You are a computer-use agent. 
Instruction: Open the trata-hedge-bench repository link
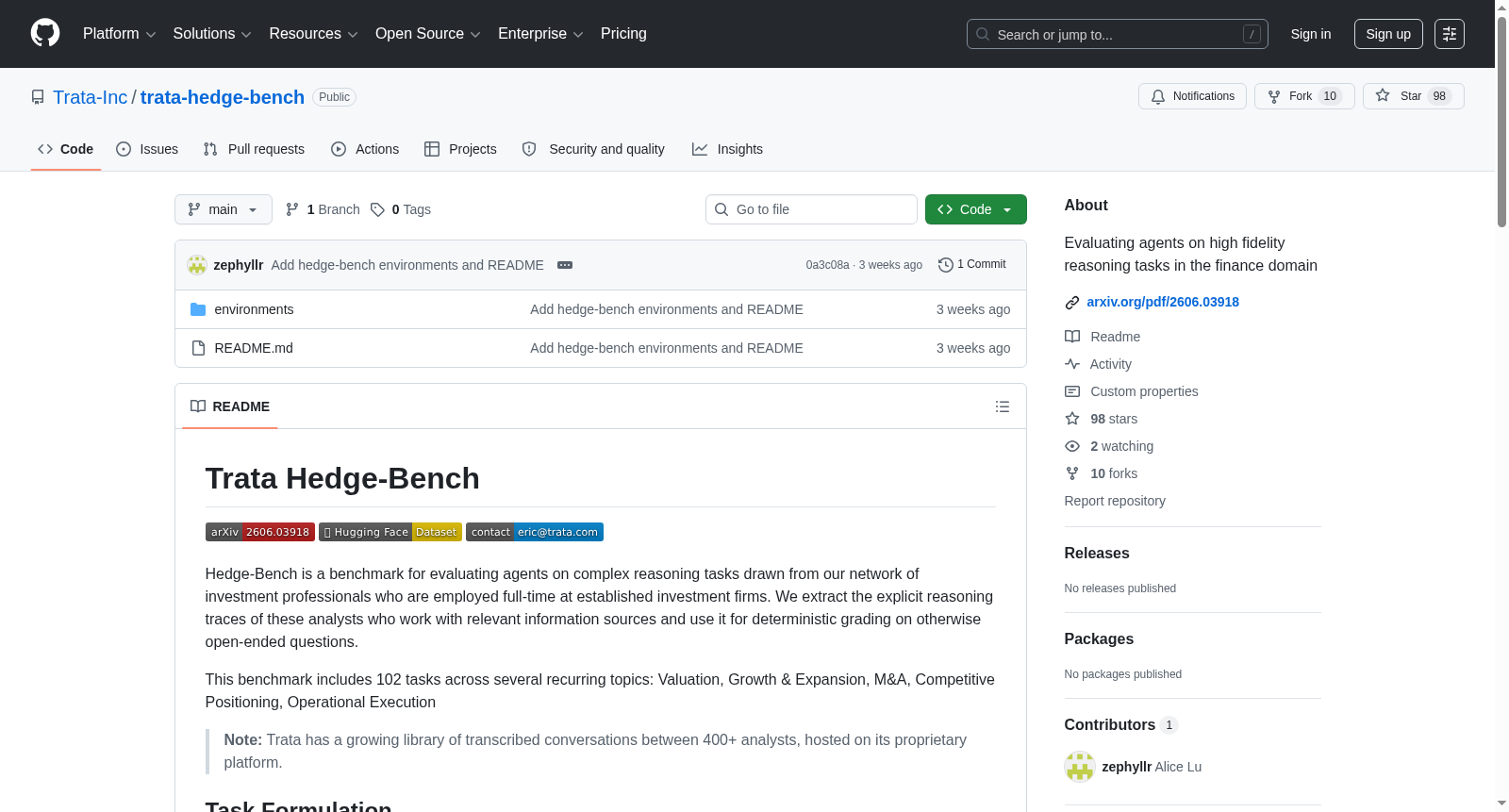223,97
